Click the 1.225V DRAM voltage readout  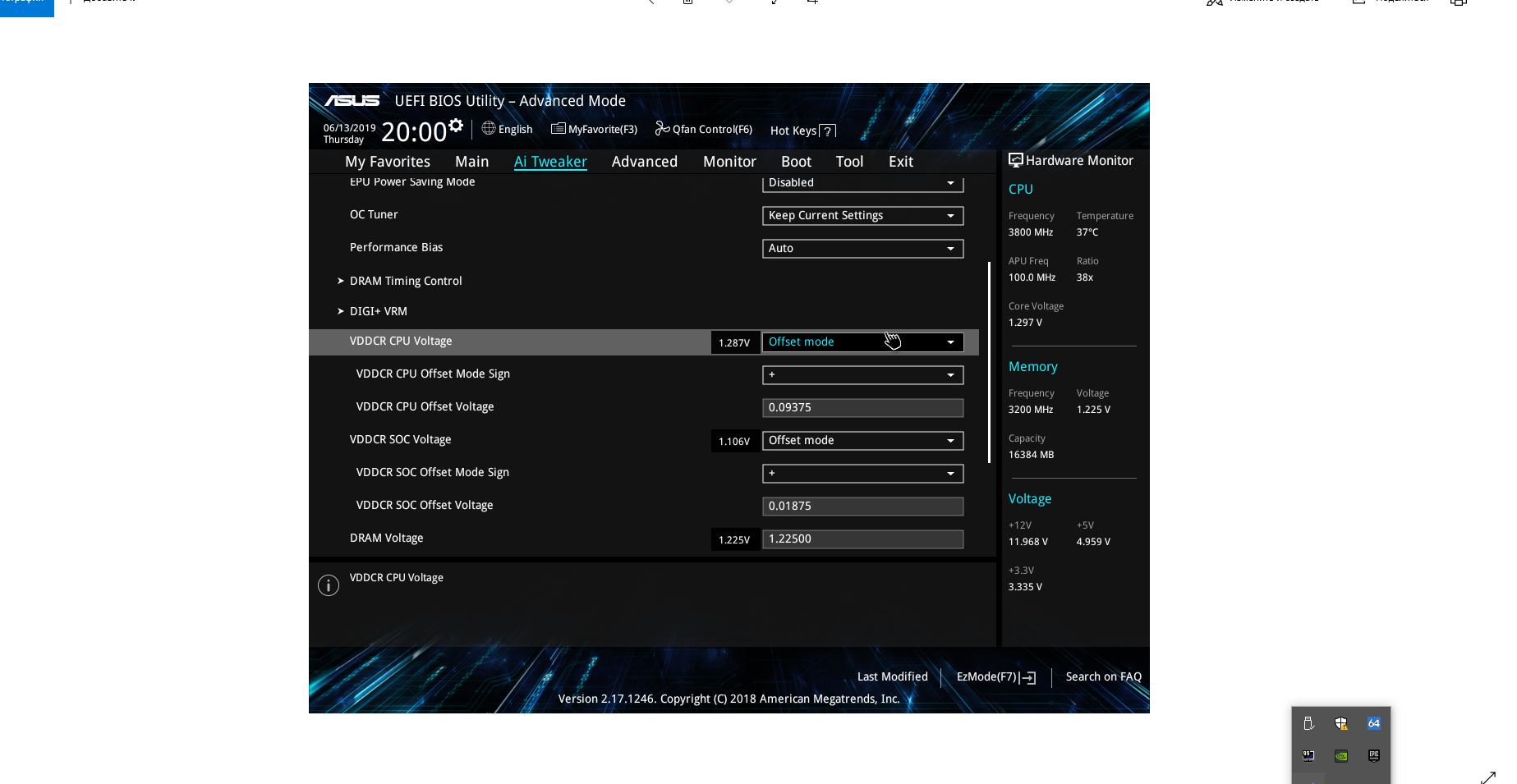click(734, 540)
